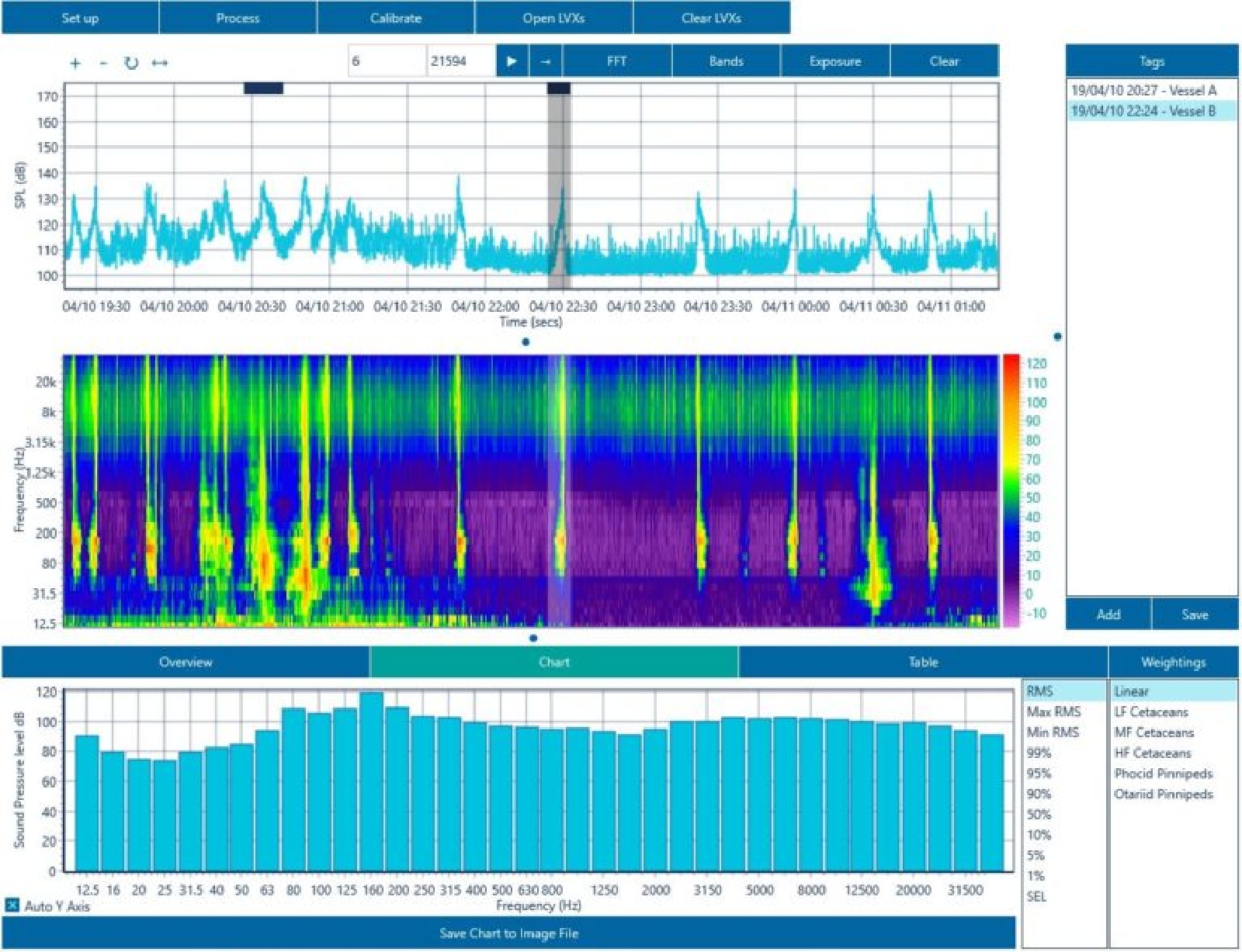Click the reset view circular arrow icon
This screenshot has width=1242, height=952.
[131, 63]
